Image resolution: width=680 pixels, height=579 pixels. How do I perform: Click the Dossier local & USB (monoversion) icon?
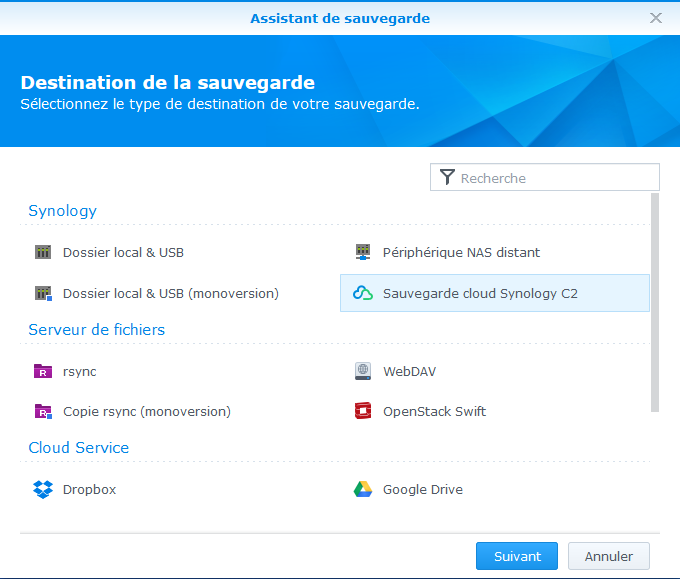tap(43, 294)
